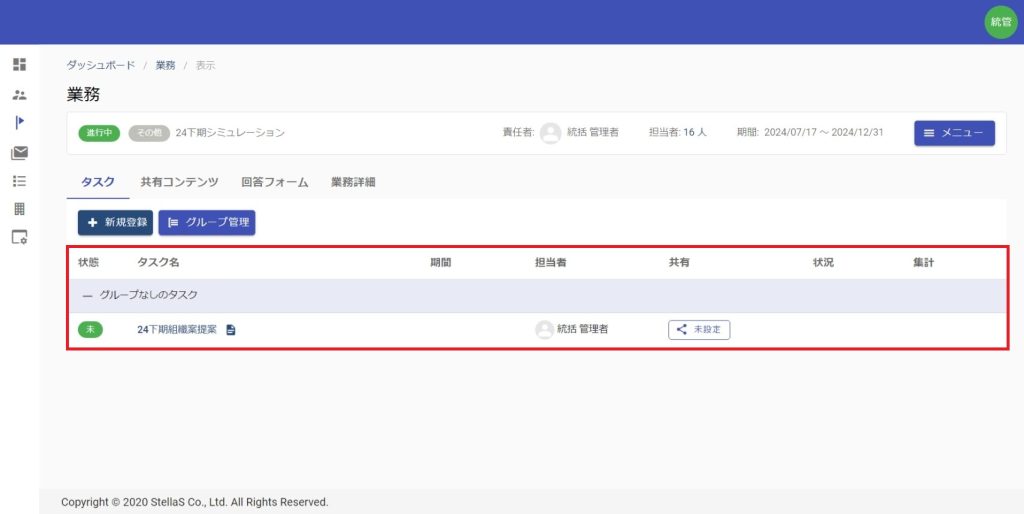Open the 業務詳細 tab
The height and width of the screenshot is (514, 1024).
point(353,182)
